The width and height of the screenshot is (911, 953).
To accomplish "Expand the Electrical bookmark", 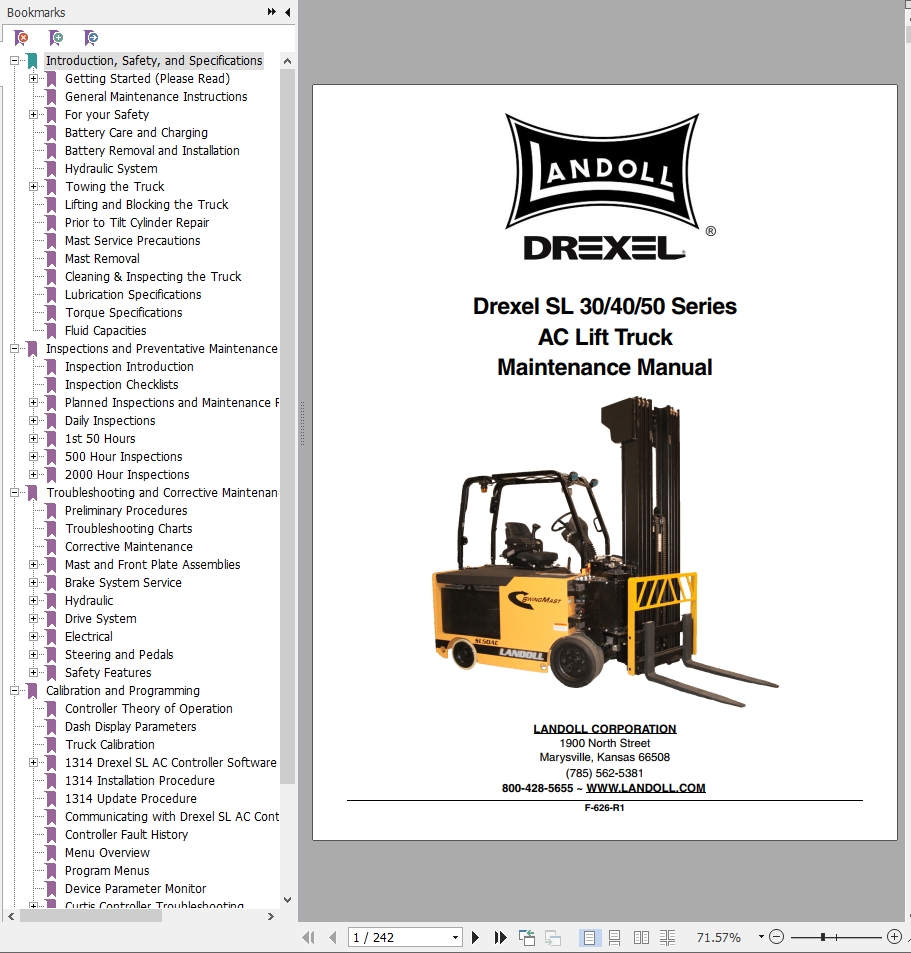I will tap(33, 636).
